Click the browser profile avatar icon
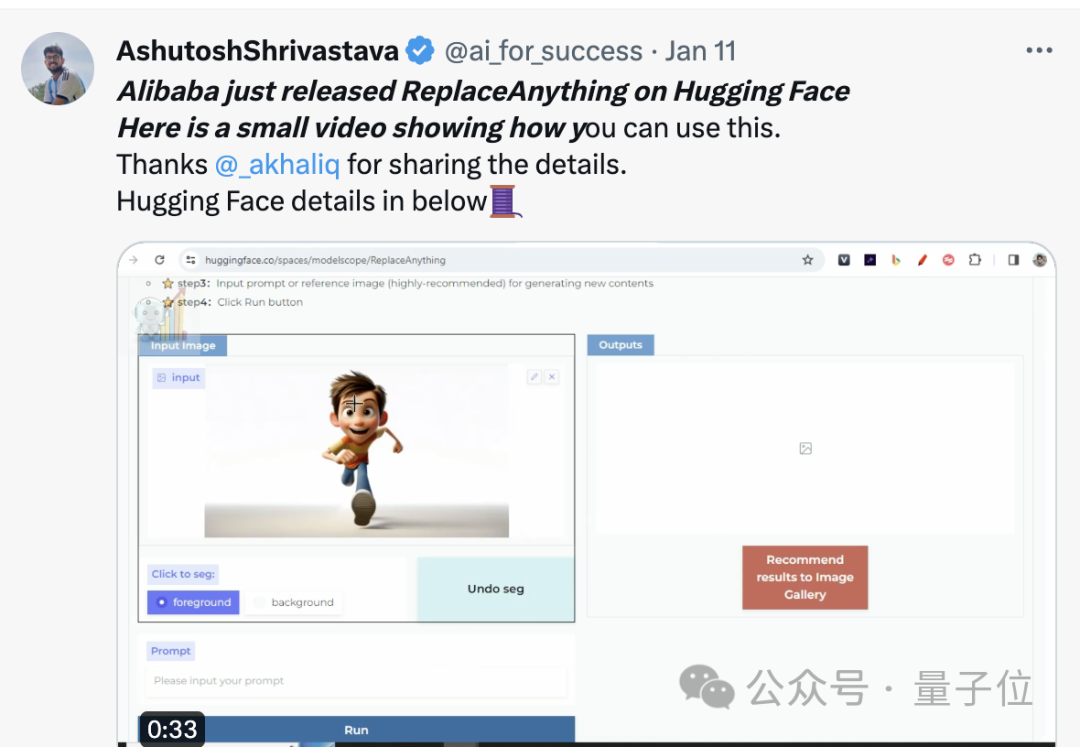Screen dimensions: 1080x747 [1039, 260]
